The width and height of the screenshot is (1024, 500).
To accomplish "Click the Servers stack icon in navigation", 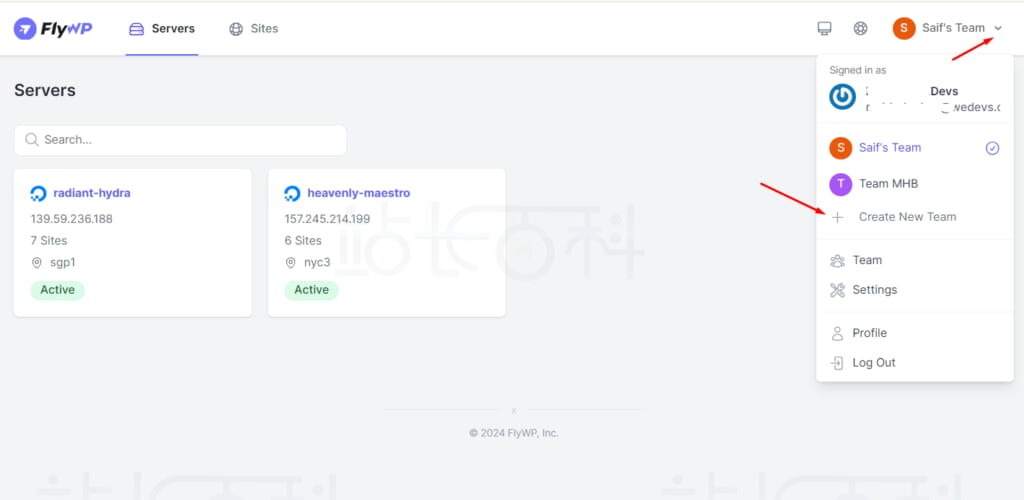I will coord(136,29).
